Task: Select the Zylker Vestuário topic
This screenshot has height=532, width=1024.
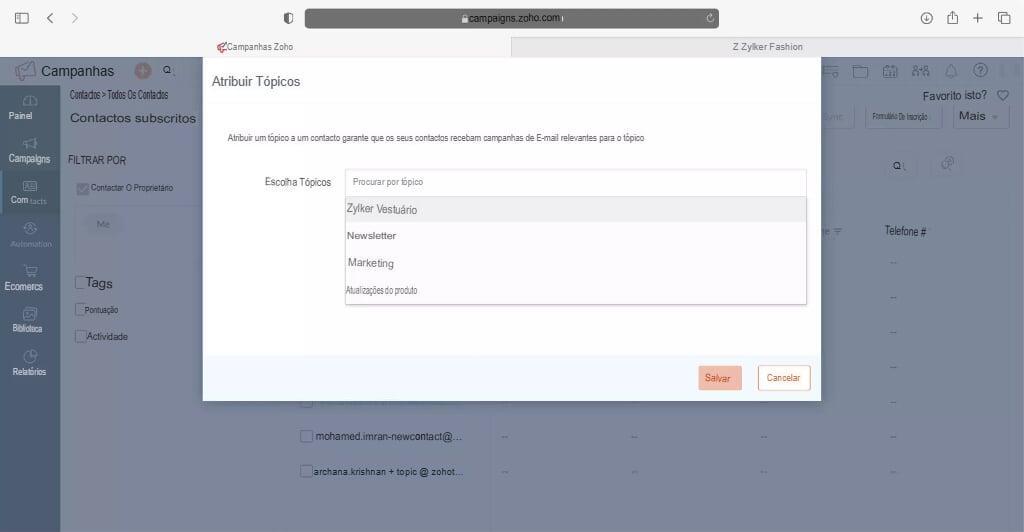Action: pos(575,210)
